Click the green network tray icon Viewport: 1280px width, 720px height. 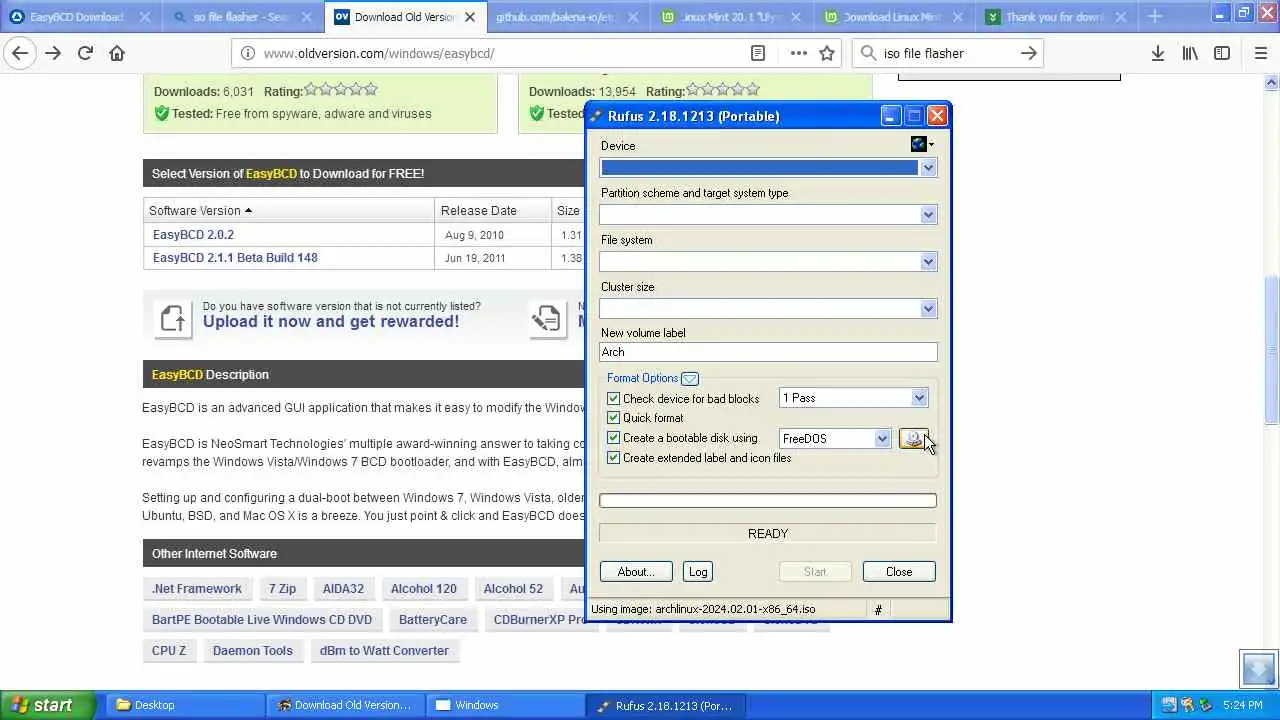[x=1205, y=705]
